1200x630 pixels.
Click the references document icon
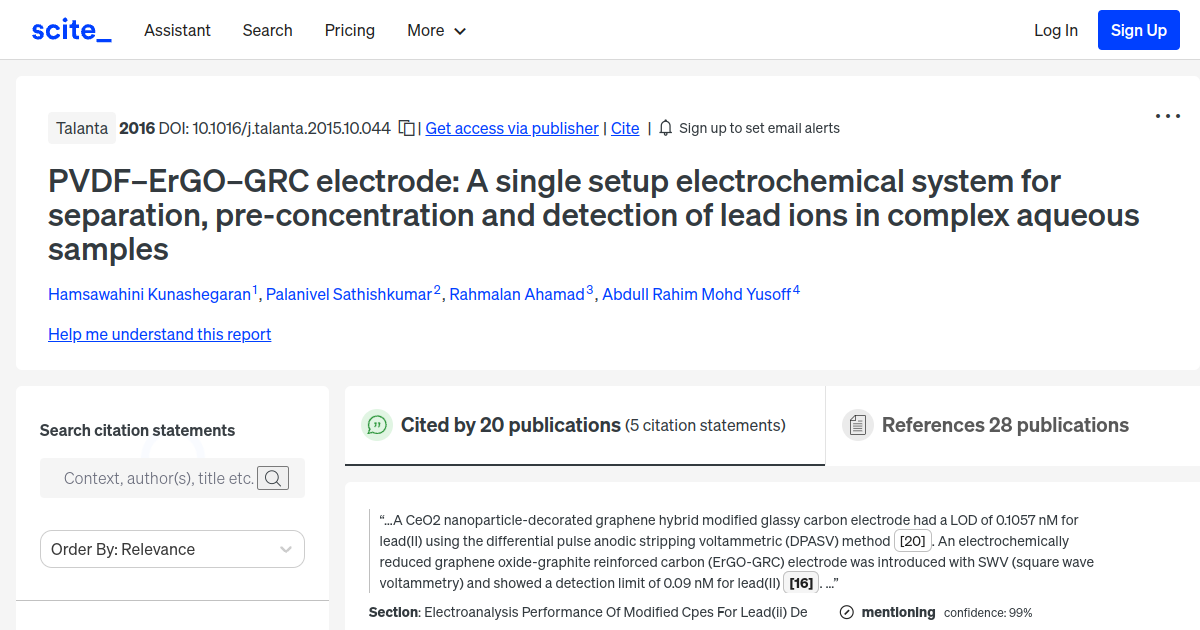point(857,424)
